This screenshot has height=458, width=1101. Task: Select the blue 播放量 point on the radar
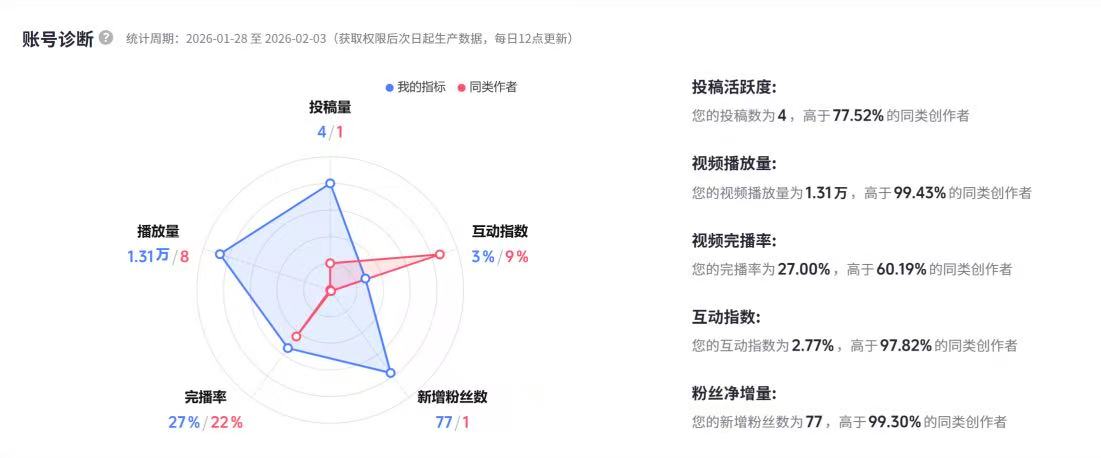pyautogui.click(x=221, y=255)
